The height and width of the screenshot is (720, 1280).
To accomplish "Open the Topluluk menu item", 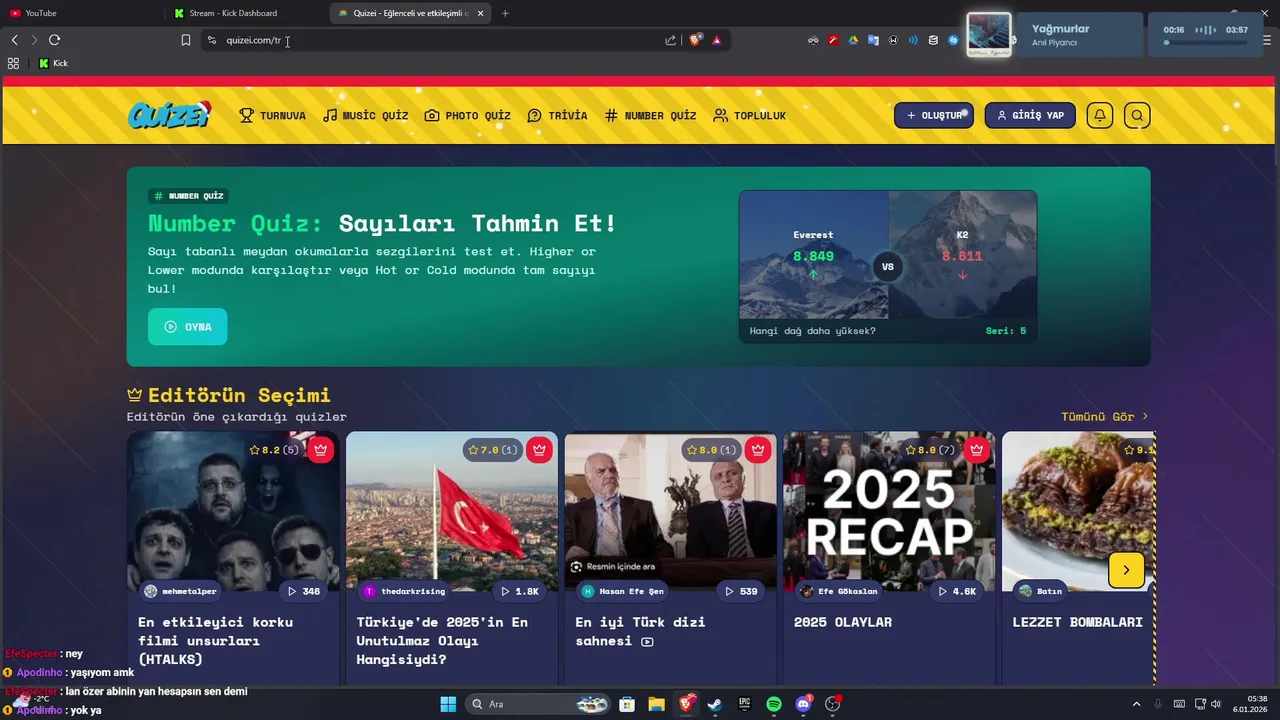I will [x=750, y=115].
